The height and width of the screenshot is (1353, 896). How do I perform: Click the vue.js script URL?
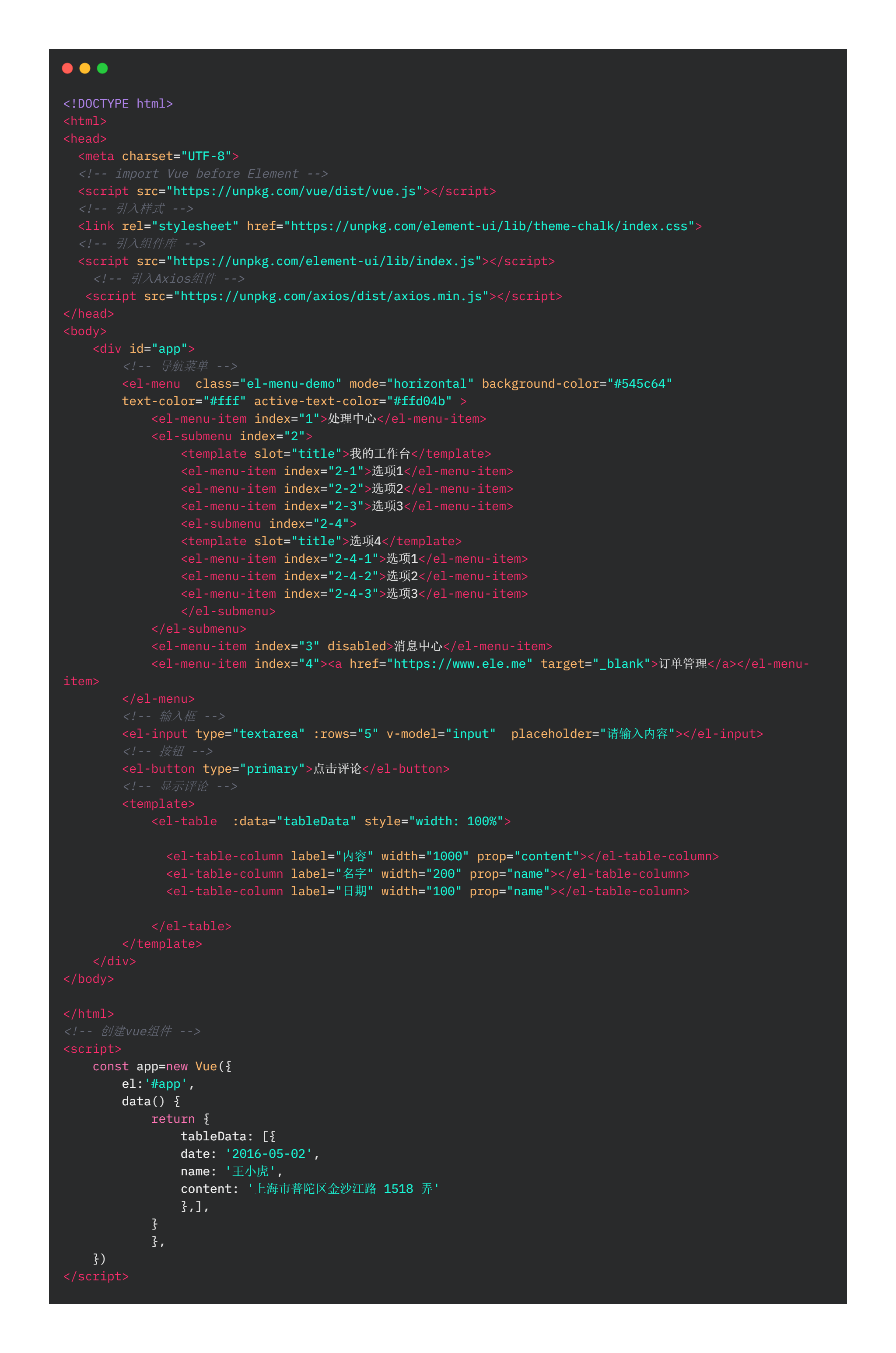(x=297, y=191)
